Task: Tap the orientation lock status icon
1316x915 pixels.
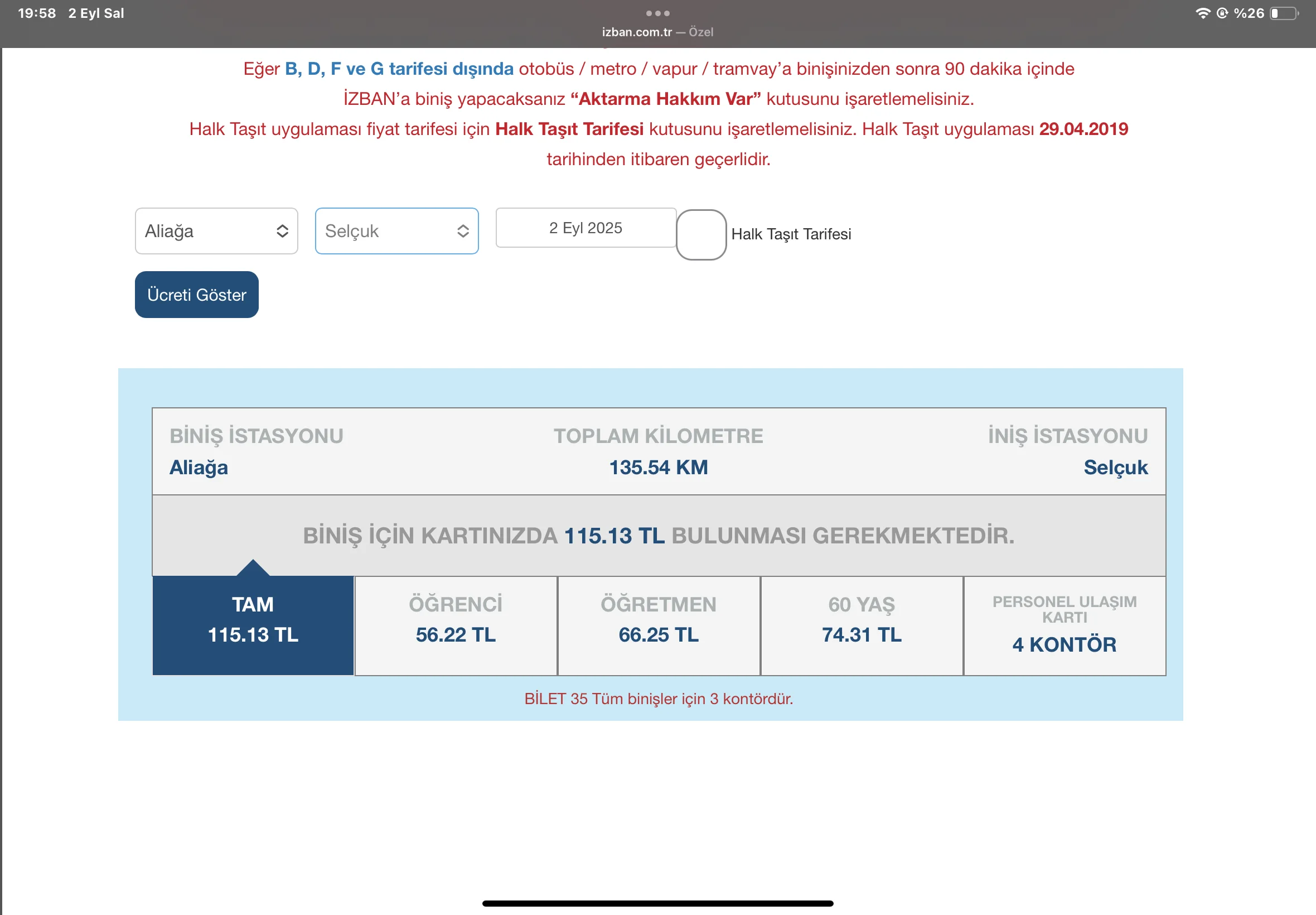Action: coord(1222,13)
